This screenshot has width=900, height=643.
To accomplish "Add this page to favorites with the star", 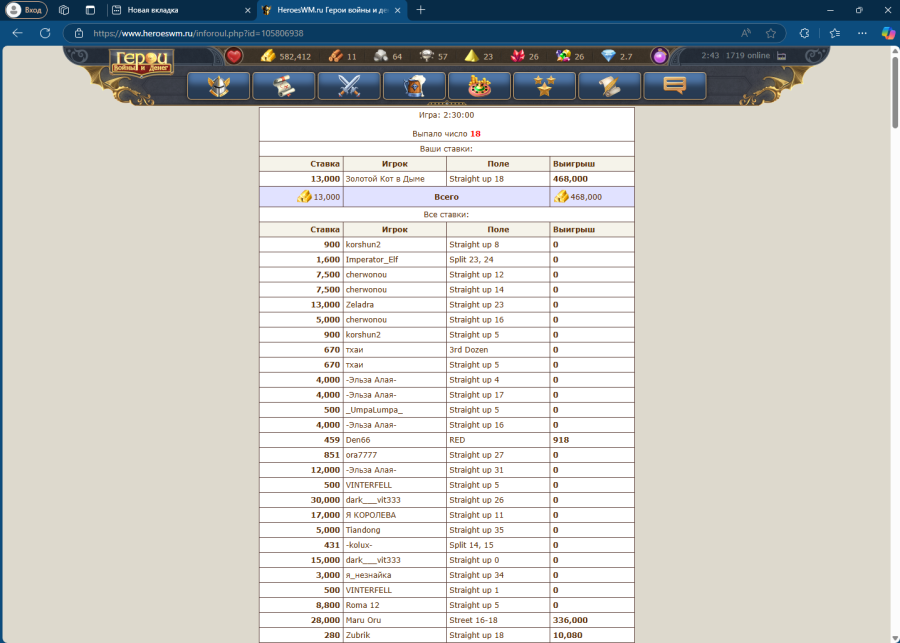I will 771,33.
